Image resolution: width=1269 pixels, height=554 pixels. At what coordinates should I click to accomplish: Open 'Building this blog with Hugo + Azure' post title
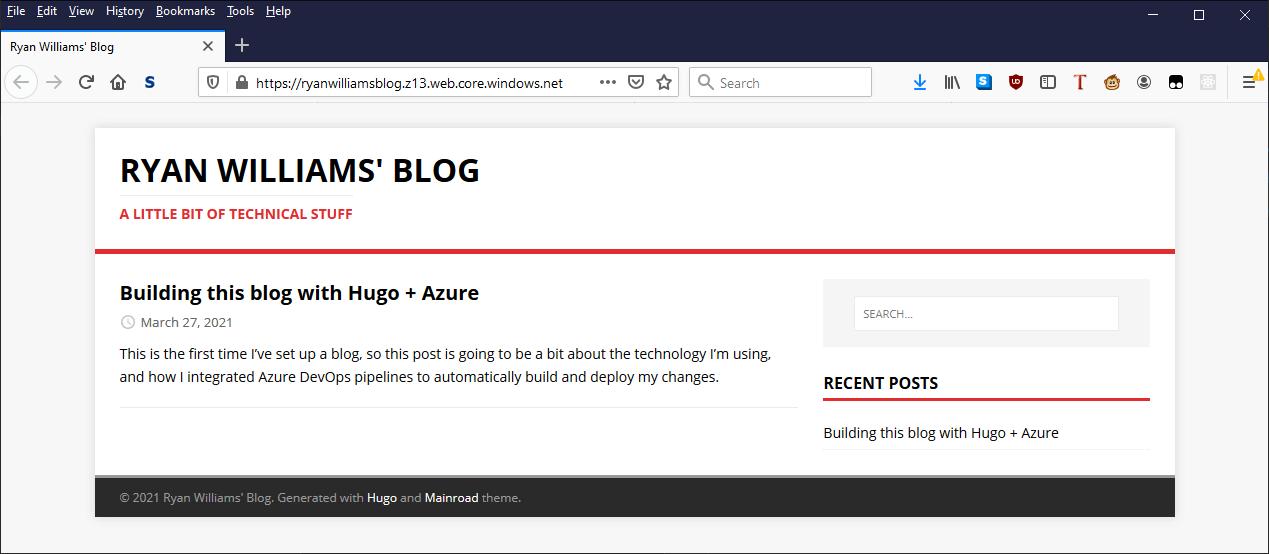[299, 293]
